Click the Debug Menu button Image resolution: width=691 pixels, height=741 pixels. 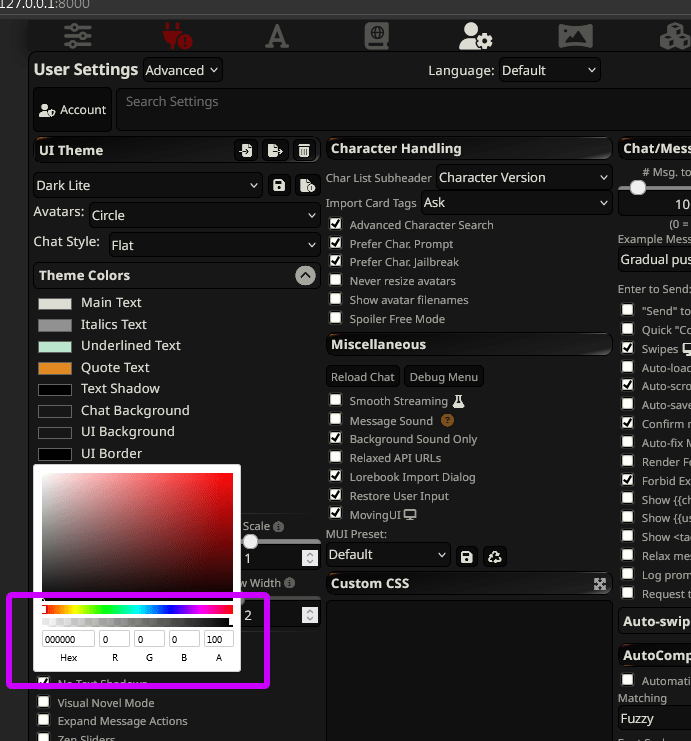click(443, 377)
